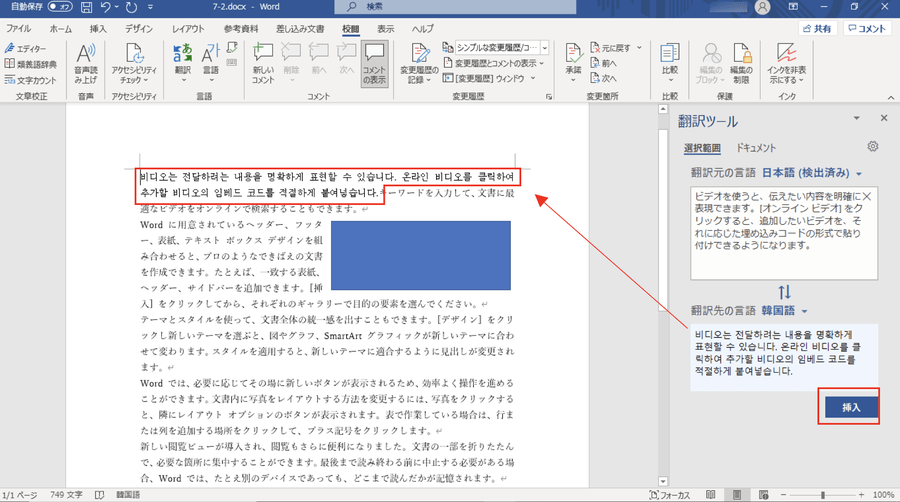
Task: Open Quick Access Toolbar customize arrow
Action: click(x=150, y=7)
